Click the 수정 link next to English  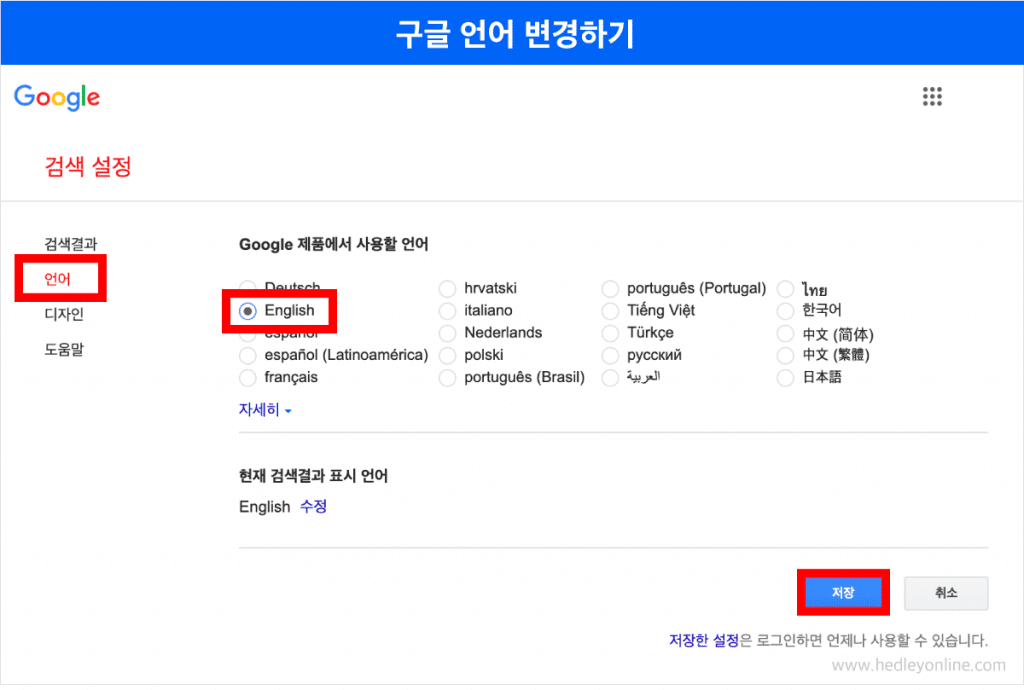tap(313, 507)
